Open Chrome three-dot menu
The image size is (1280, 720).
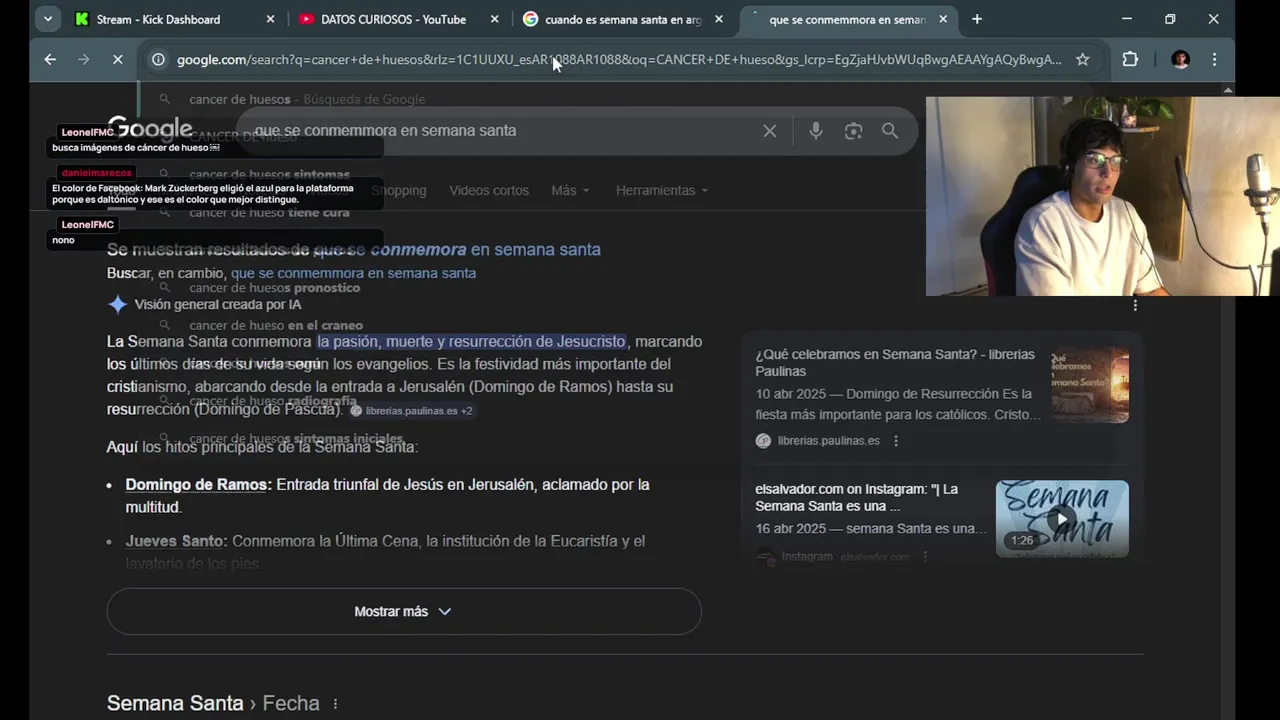1214,60
